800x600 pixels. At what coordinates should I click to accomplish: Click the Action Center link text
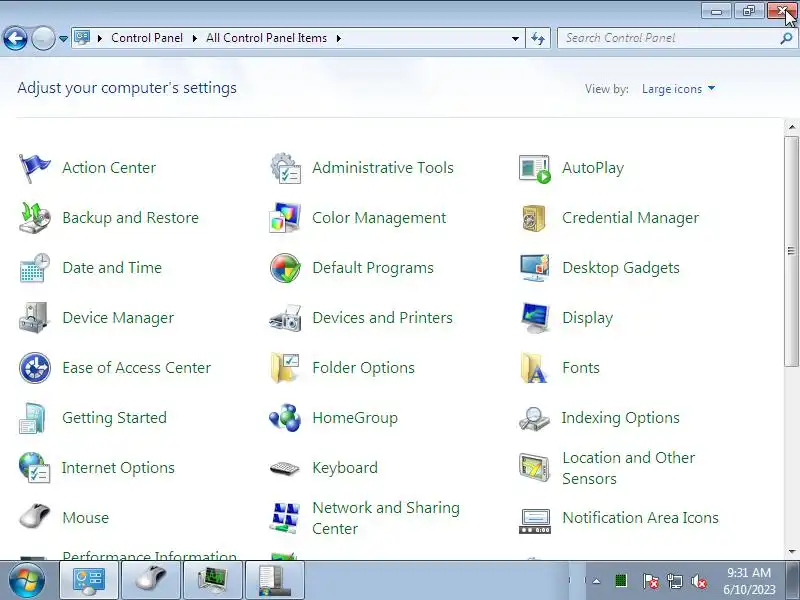point(109,168)
